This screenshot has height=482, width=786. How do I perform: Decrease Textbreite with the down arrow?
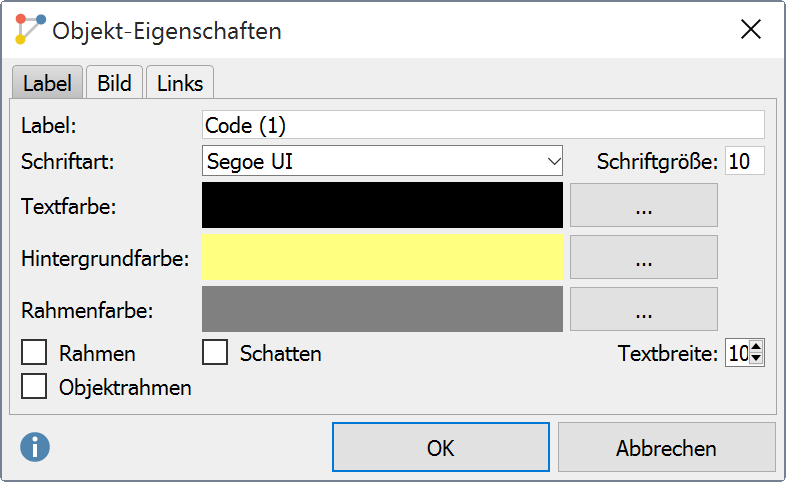coord(756,359)
